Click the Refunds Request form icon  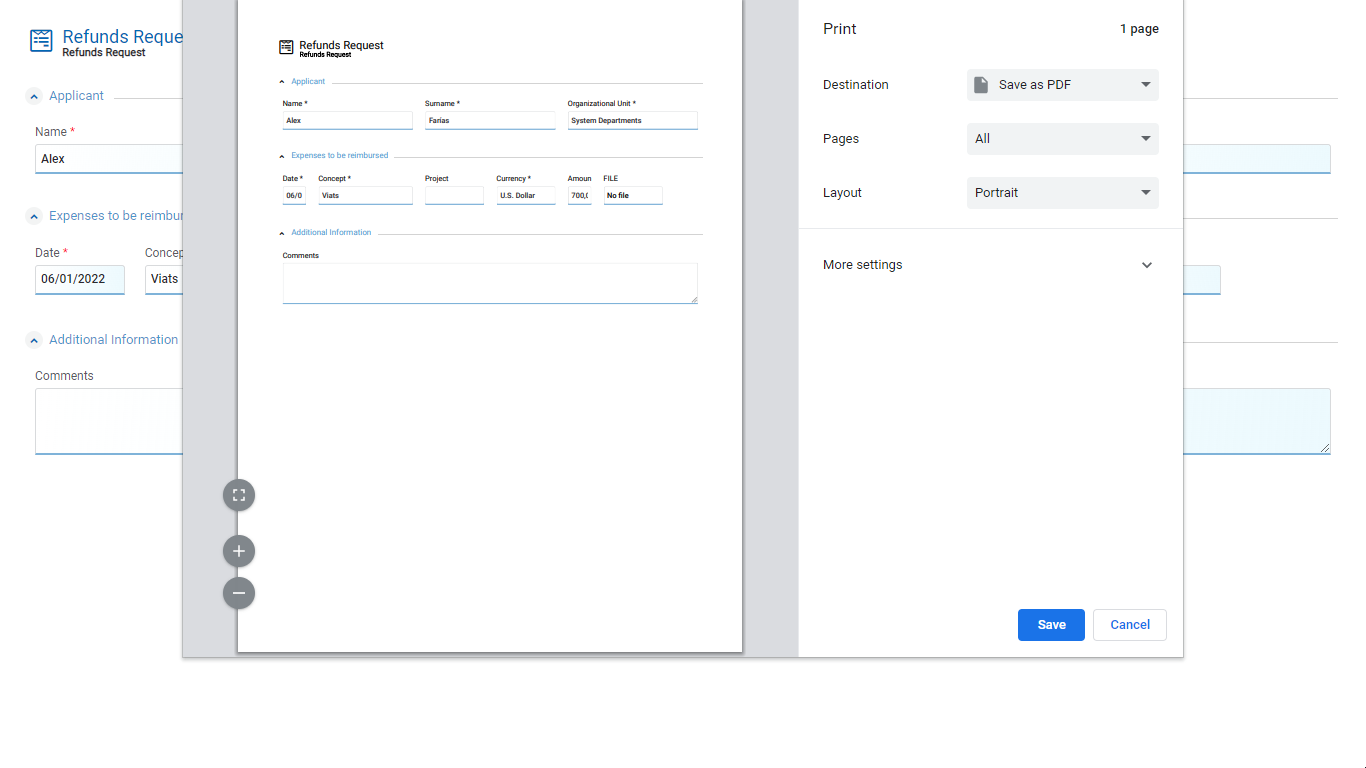[x=41, y=40]
